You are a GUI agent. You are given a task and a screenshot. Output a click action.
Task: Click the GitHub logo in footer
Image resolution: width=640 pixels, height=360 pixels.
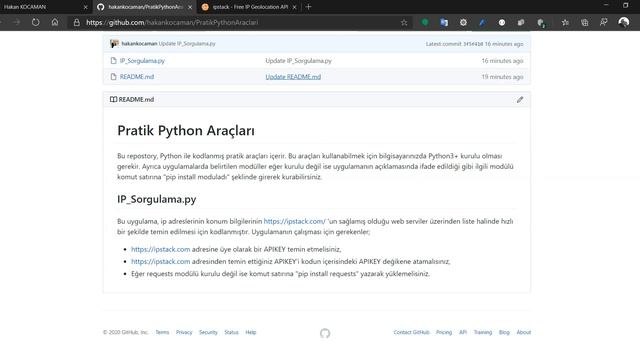point(325,333)
